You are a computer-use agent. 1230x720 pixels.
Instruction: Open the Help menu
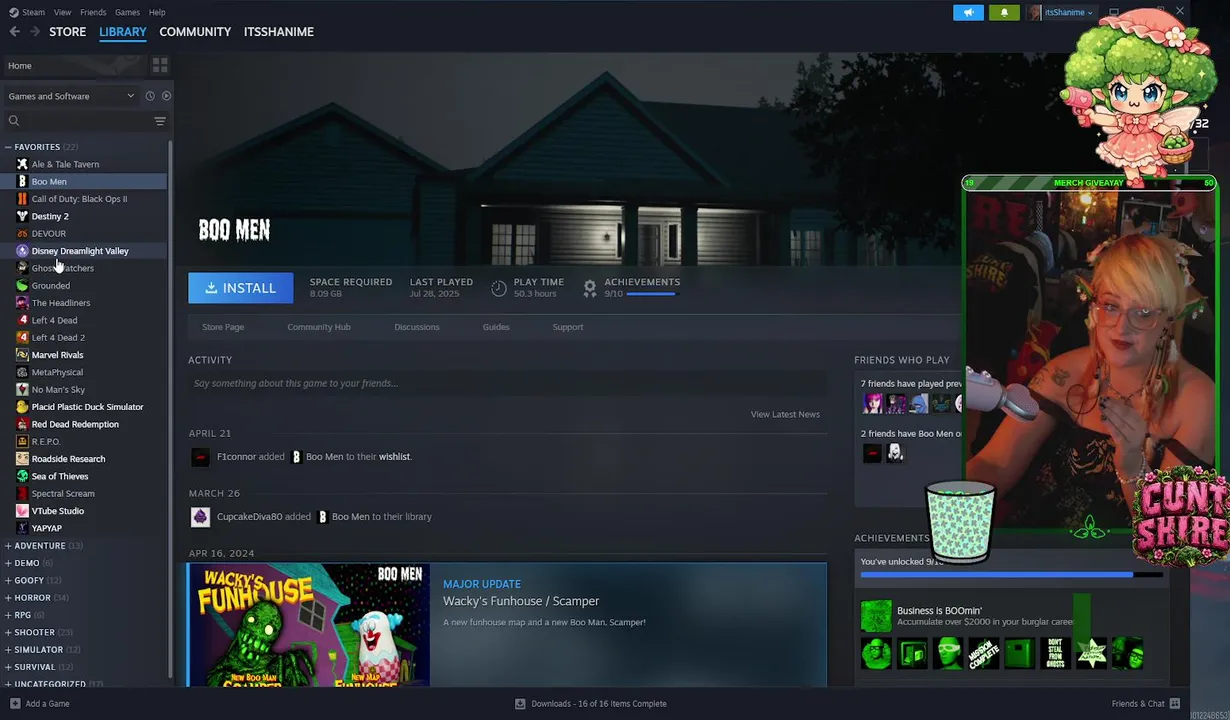[x=157, y=12]
